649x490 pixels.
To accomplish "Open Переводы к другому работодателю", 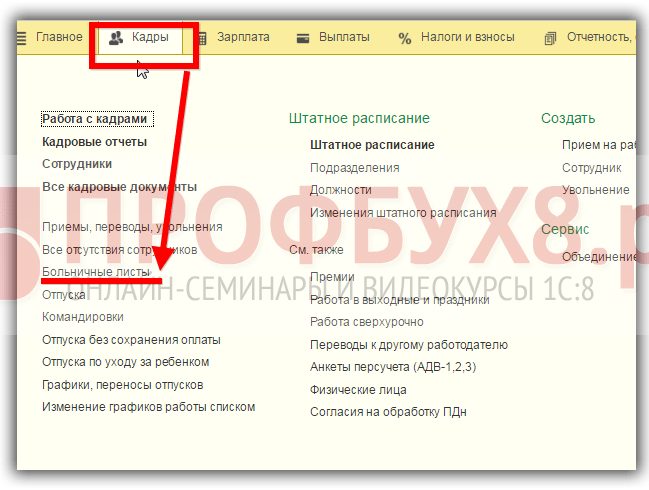I will coord(409,345).
